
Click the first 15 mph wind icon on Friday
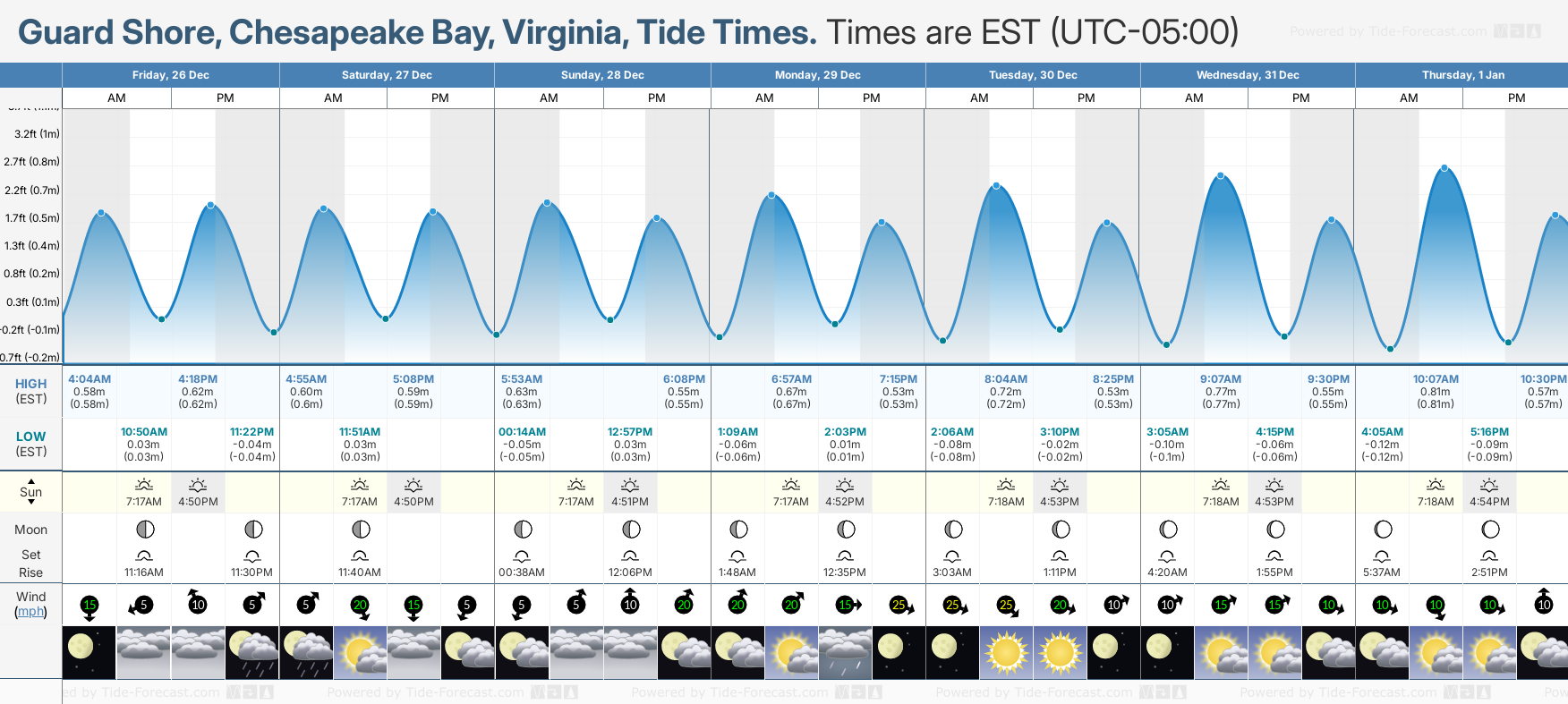89,606
